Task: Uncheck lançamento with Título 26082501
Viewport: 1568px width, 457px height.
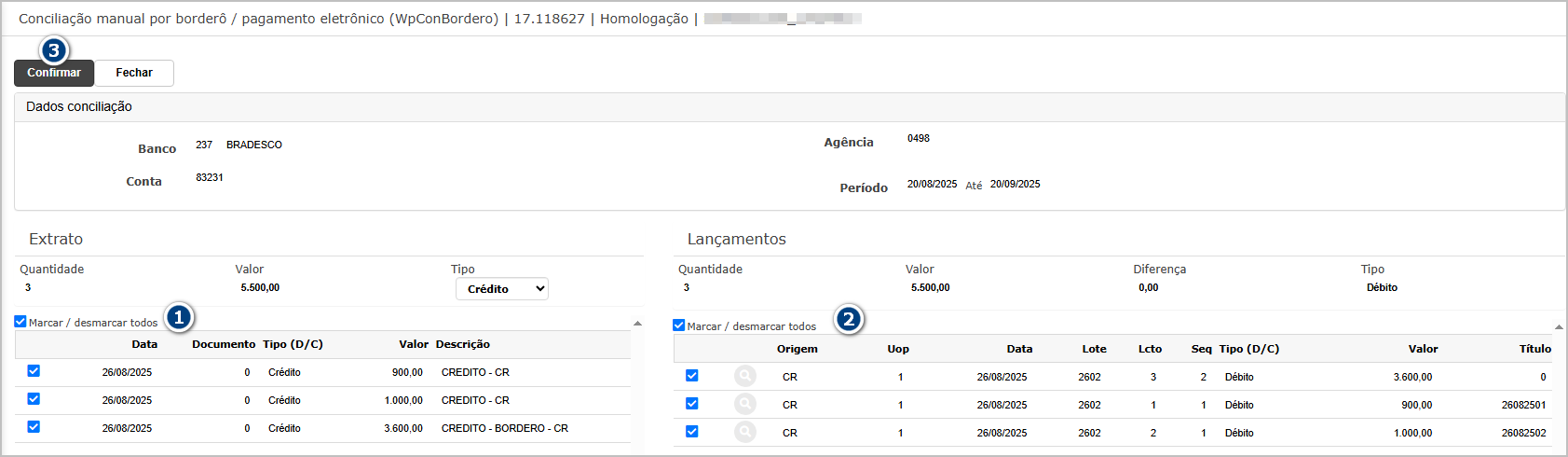Action: click(692, 404)
